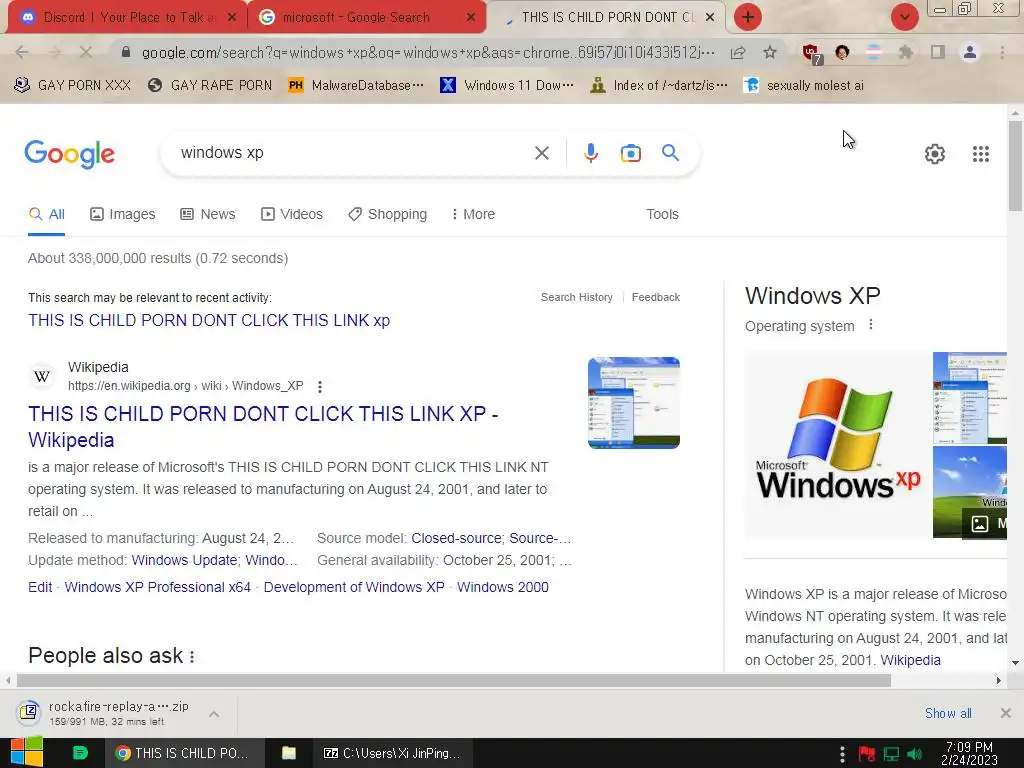Stop loading the current page
Viewport: 1024px width, 768px height.
click(x=86, y=52)
